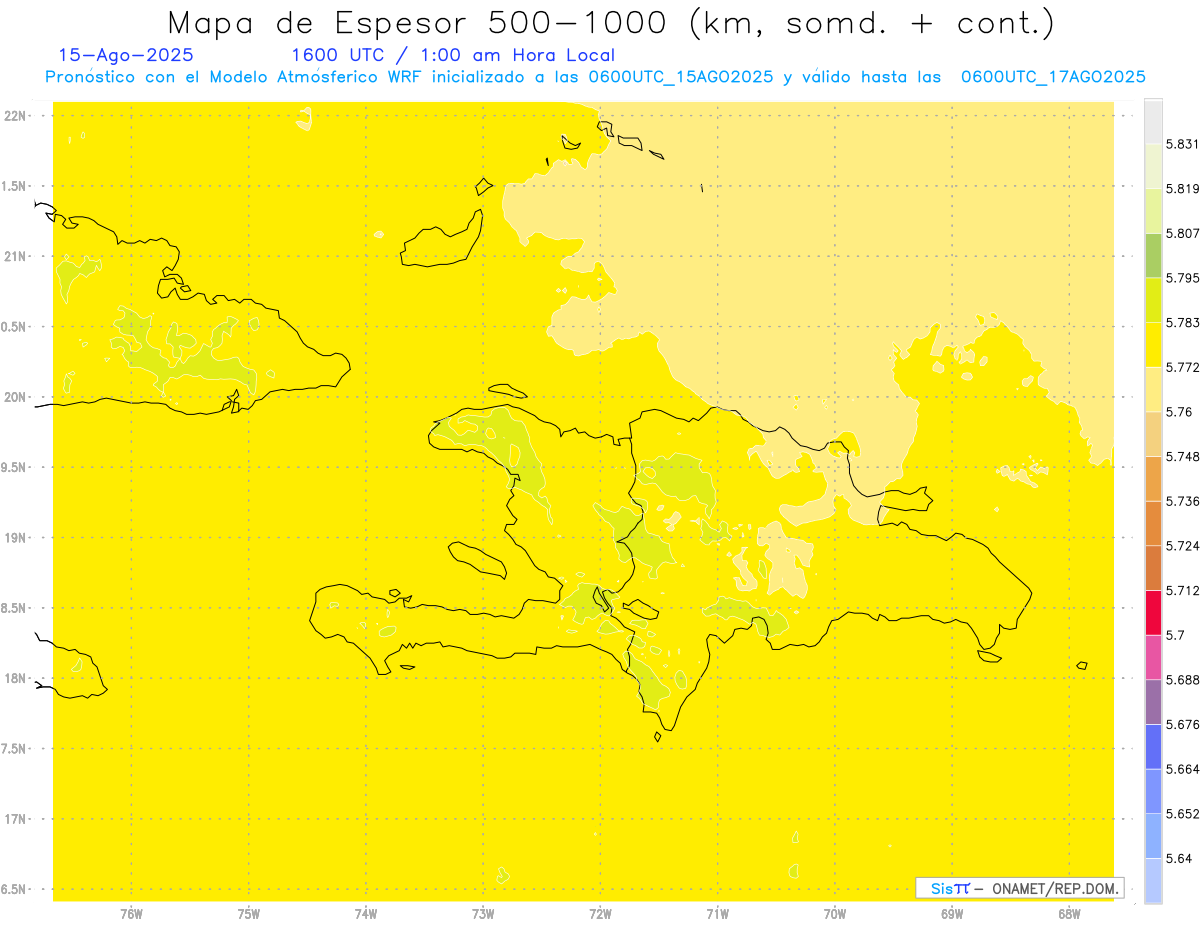Viewport: 1200px width, 927px height.
Task: Click the legend value '5.724'
Action: pyautogui.click(x=1182, y=546)
